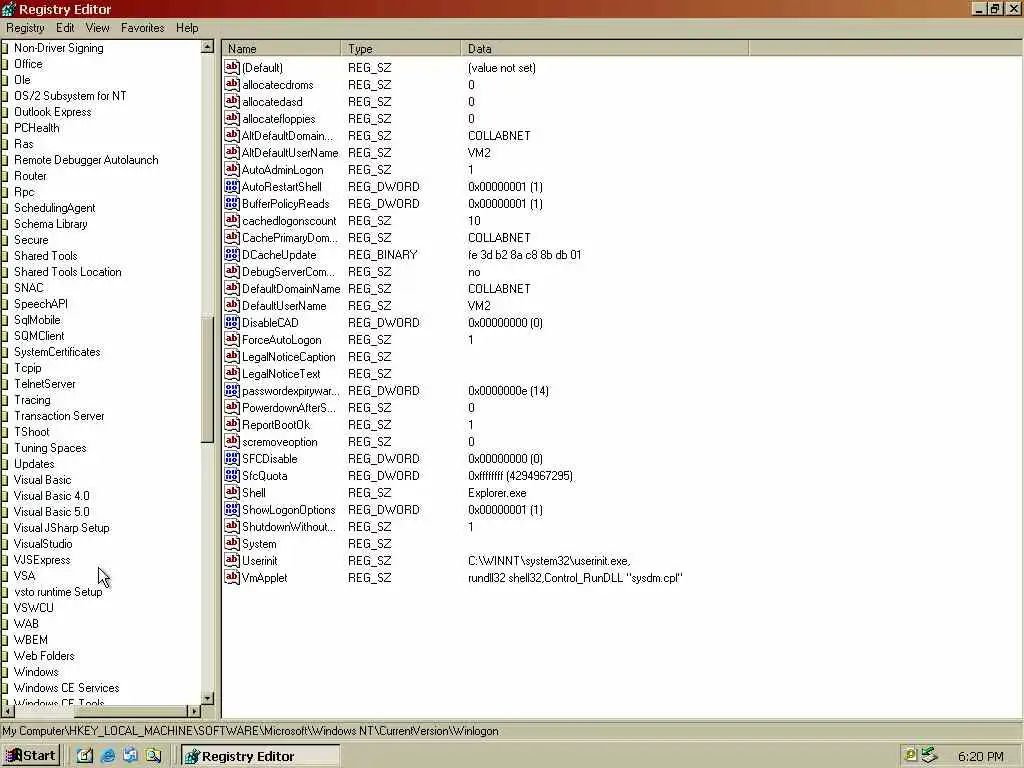Select the Windows CE Services key
Viewport: 1024px width, 768px height.
click(x=67, y=688)
